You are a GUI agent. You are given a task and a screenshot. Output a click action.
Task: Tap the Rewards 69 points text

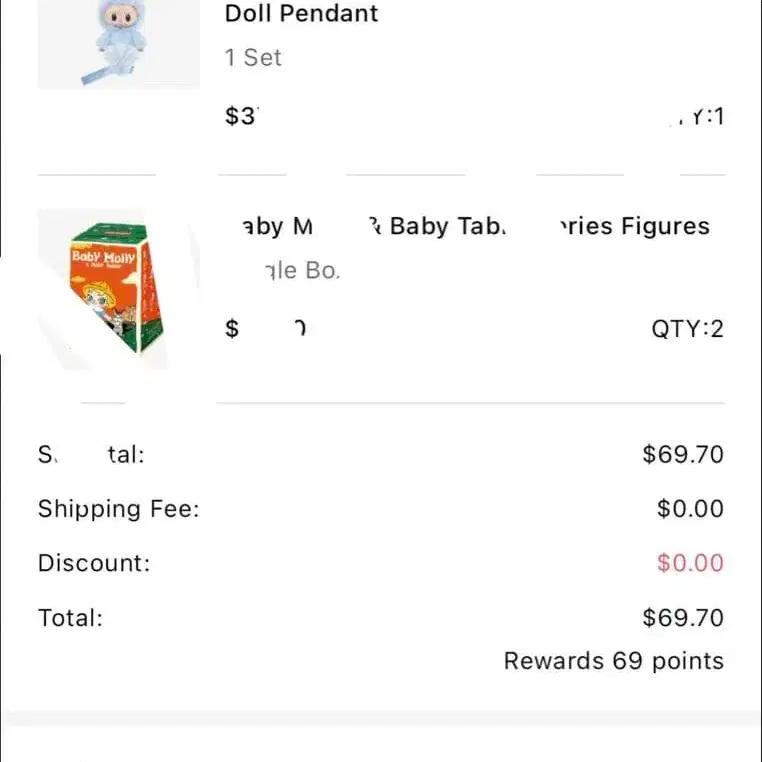click(x=613, y=661)
